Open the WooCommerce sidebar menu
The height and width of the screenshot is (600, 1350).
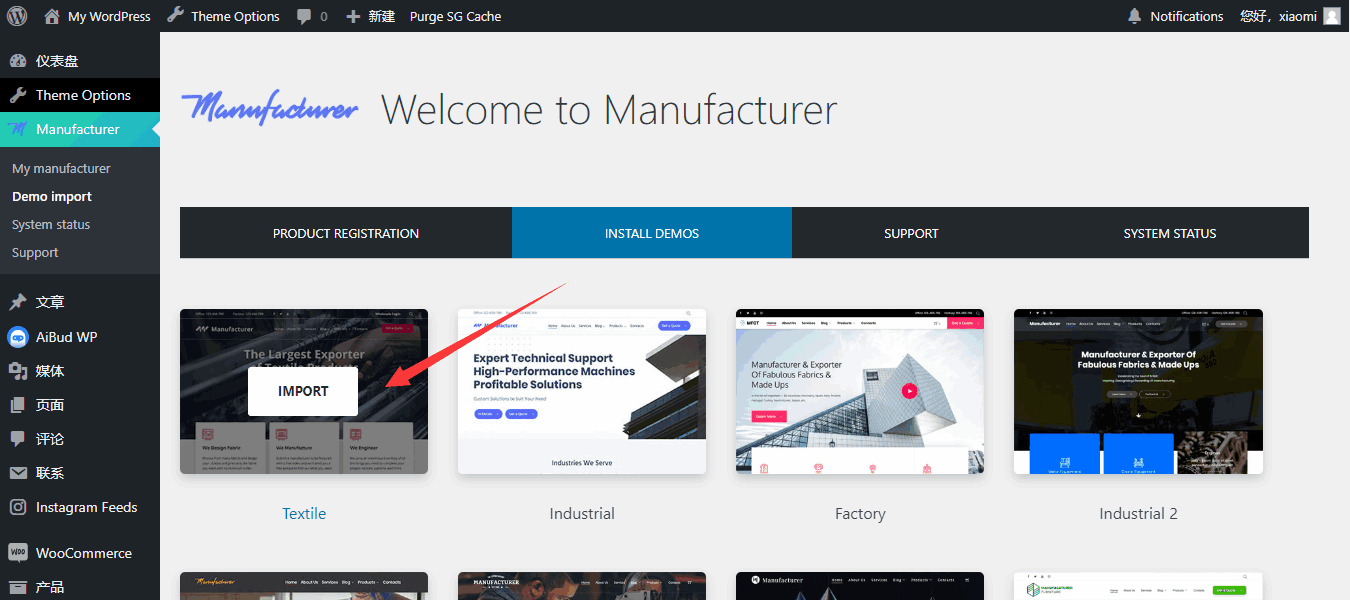pos(83,553)
